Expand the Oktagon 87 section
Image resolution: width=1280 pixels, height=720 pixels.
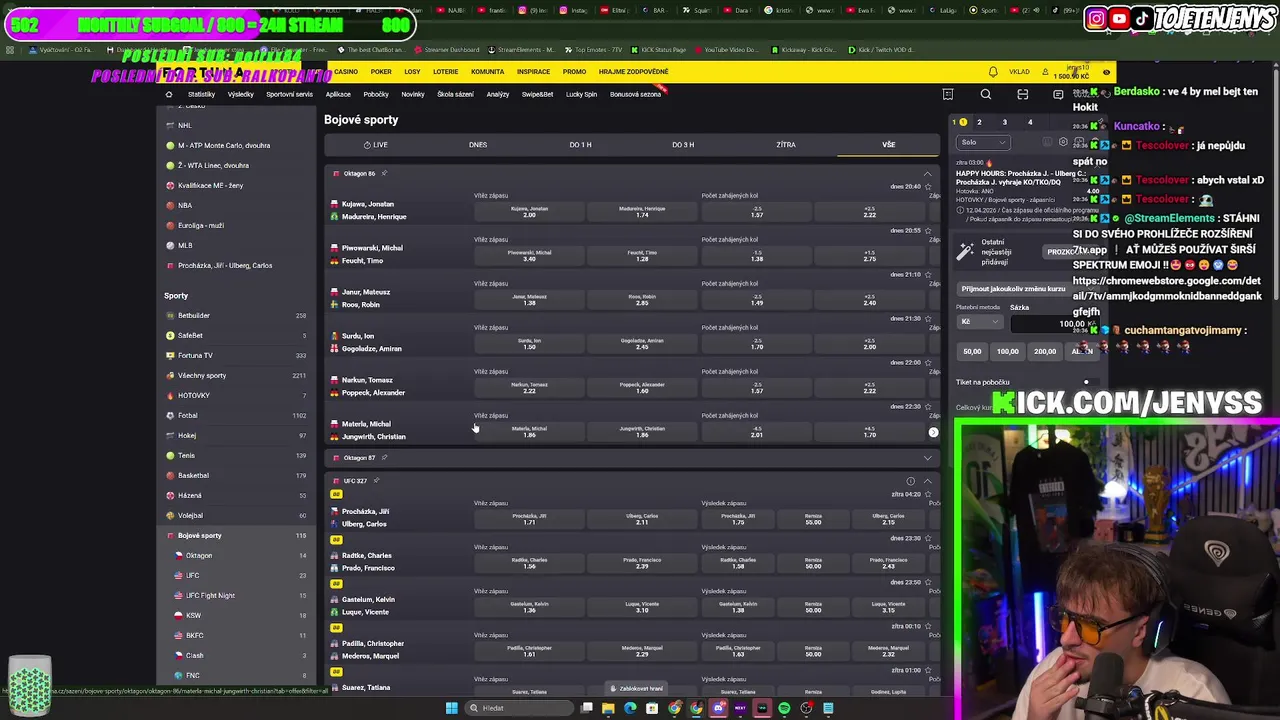[x=927, y=457]
